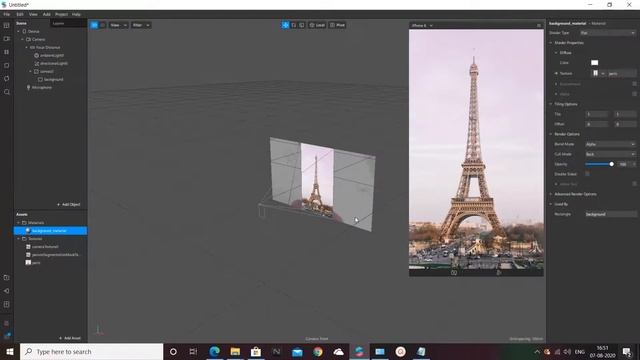Screen dimensions: 640x360
Task: Collapse the Textures folder in Assets
Action: click(x=18, y=239)
